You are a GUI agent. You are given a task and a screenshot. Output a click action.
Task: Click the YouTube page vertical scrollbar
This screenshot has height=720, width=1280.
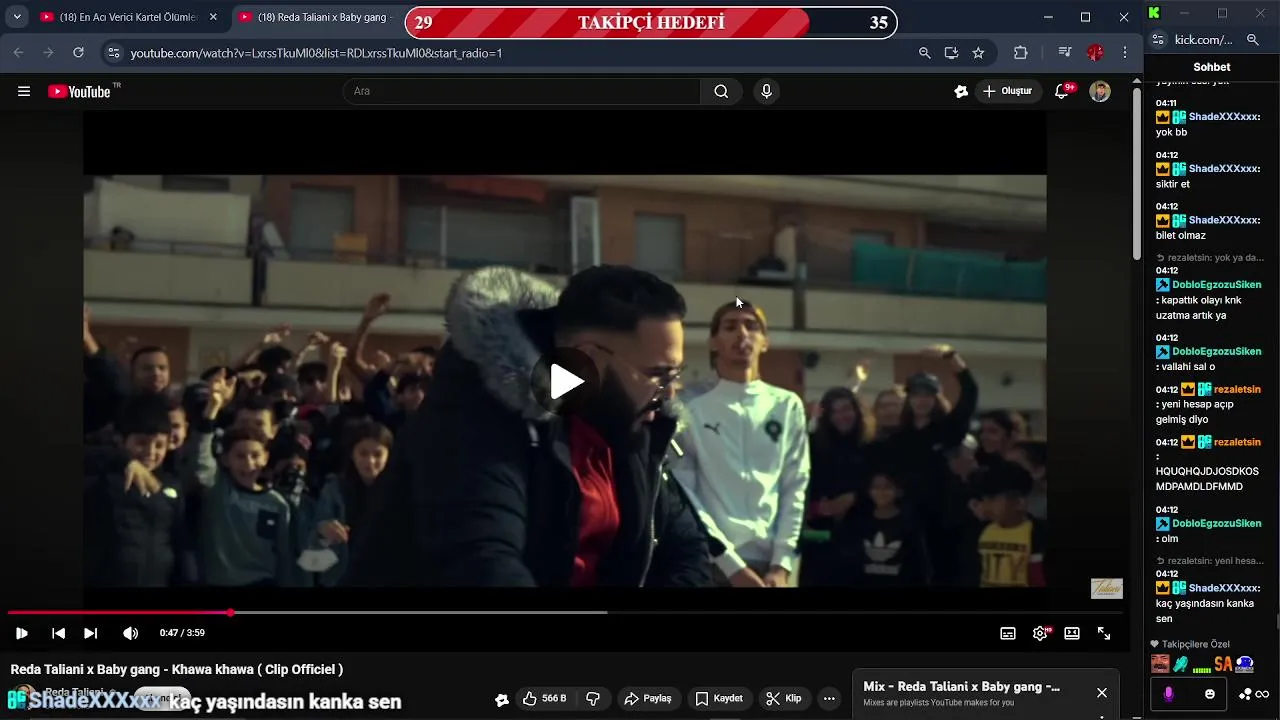pos(1137,175)
